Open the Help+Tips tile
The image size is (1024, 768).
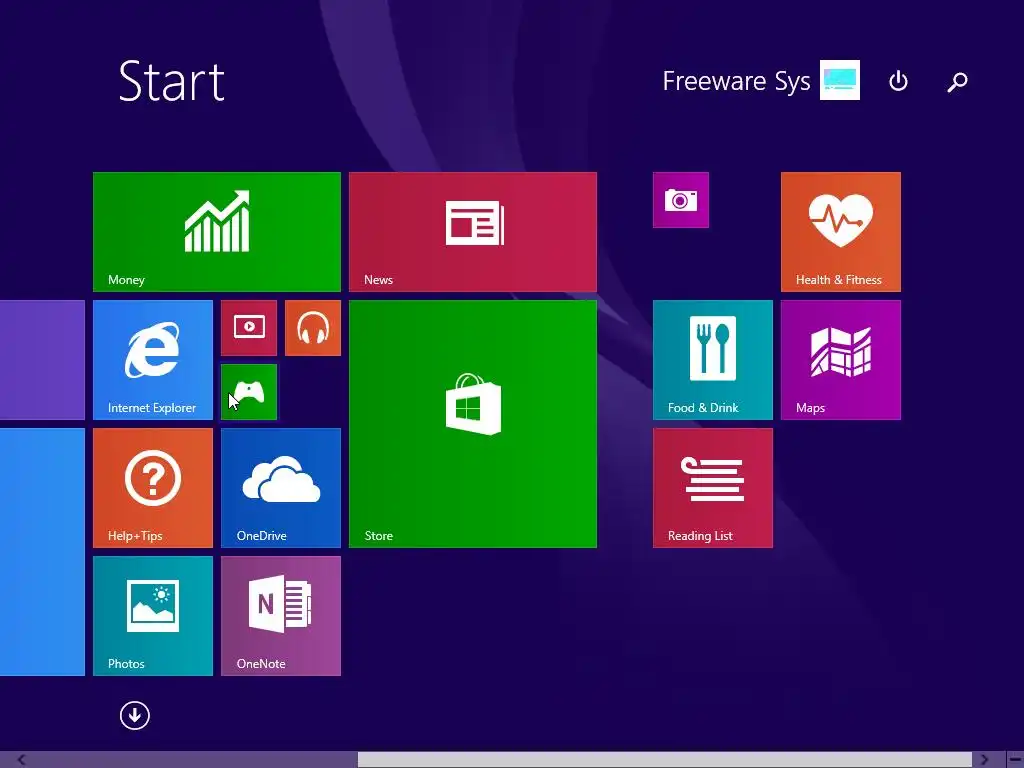[x=153, y=488]
